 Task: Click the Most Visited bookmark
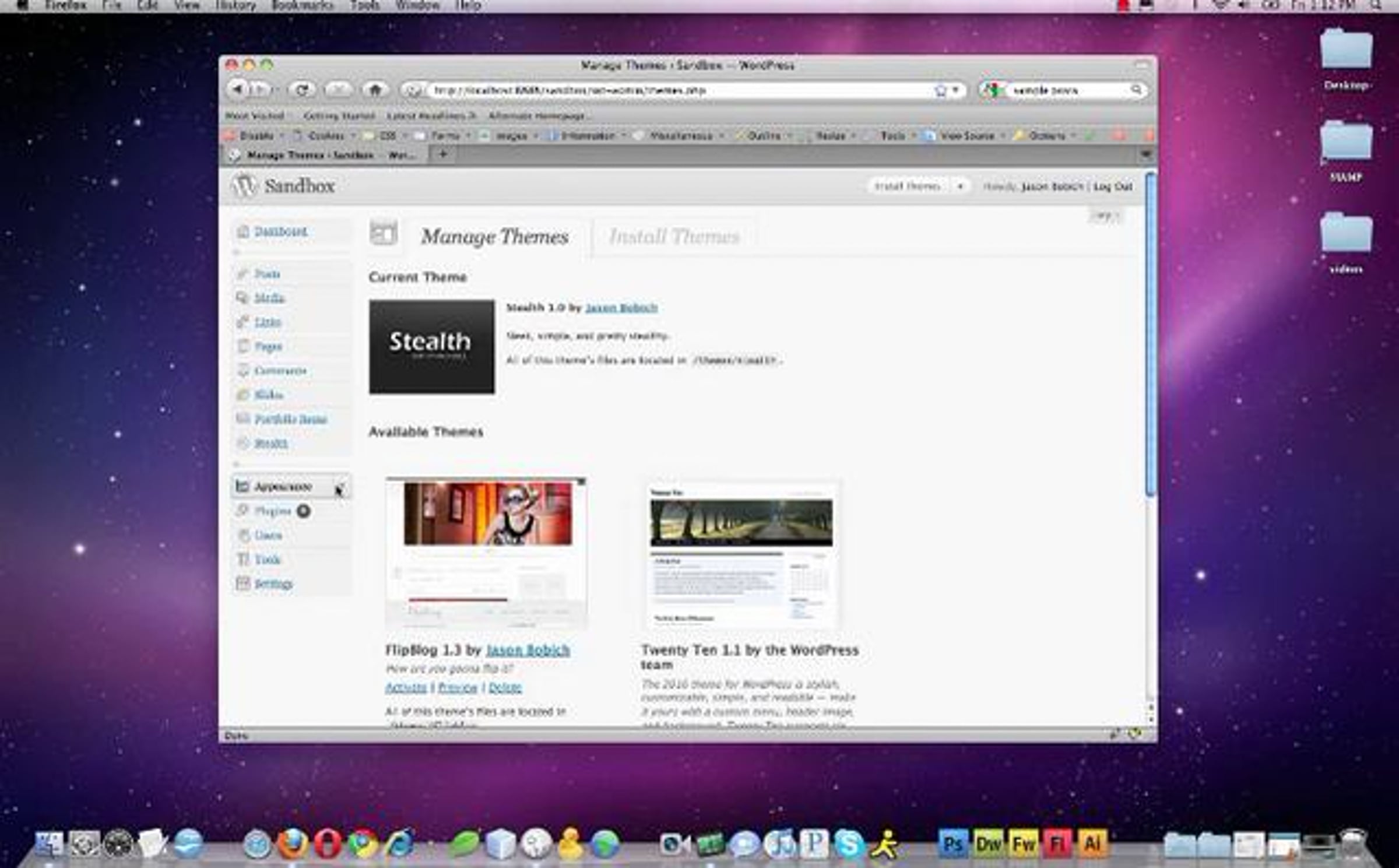pyautogui.click(x=255, y=116)
